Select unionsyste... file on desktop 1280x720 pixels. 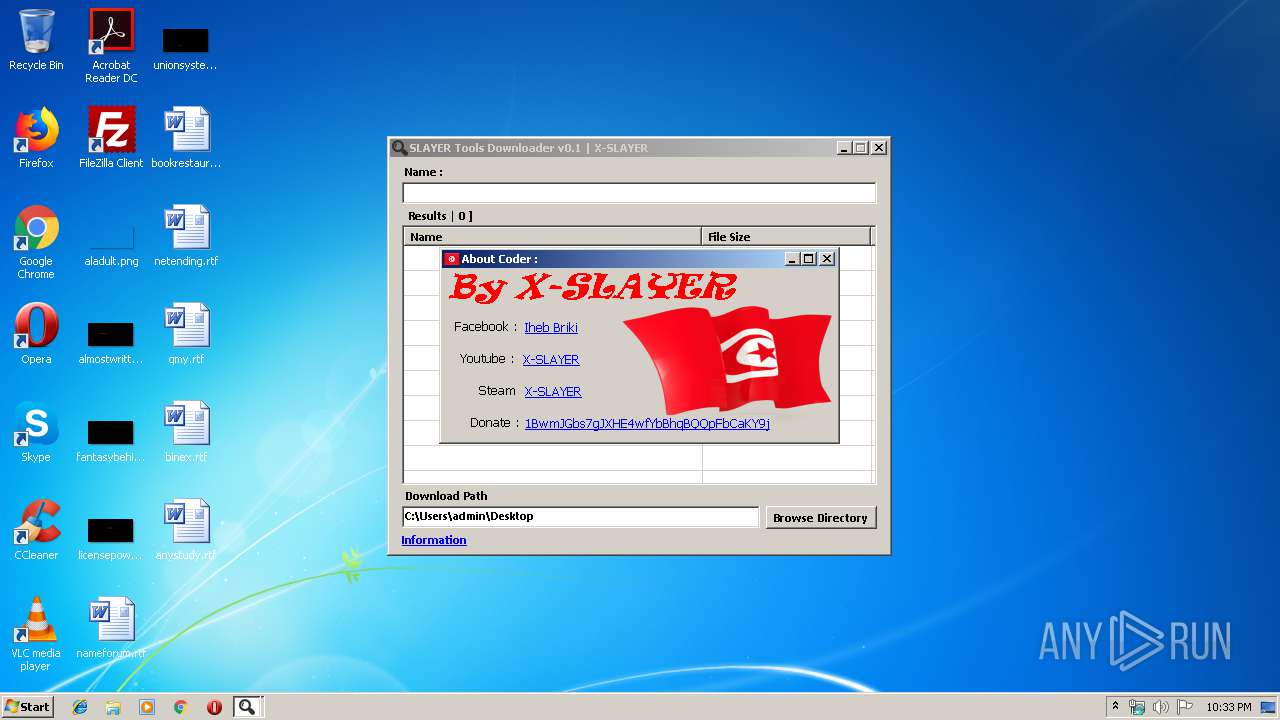[x=186, y=46]
